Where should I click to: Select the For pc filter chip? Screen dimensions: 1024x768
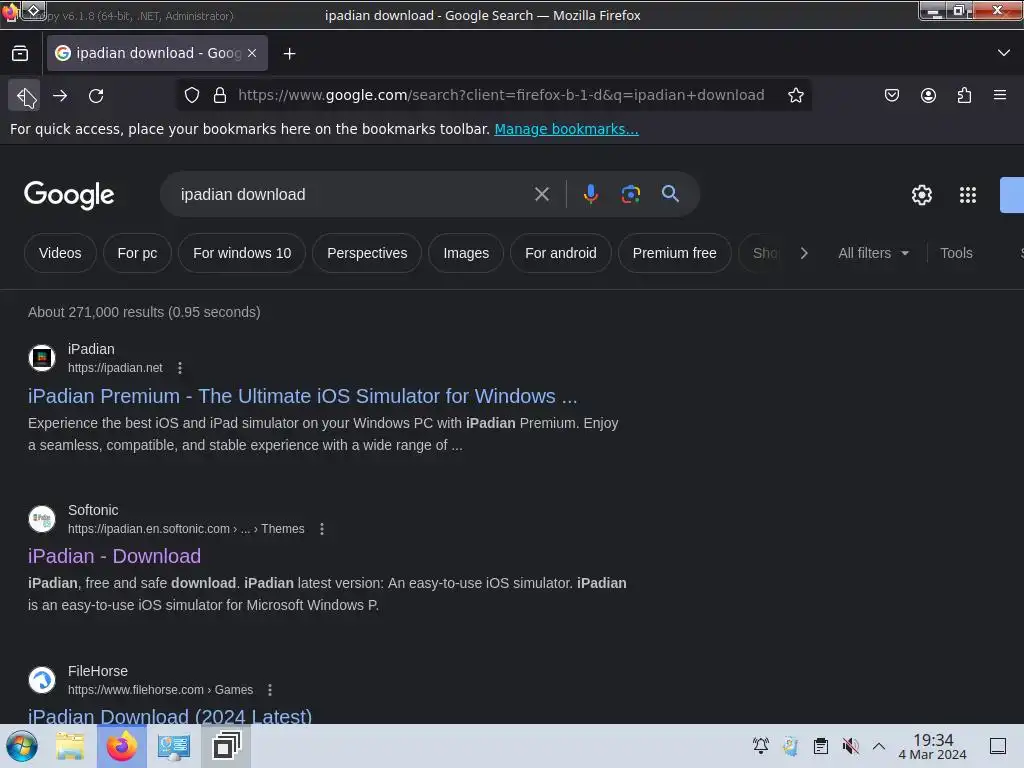click(x=137, y=253)
